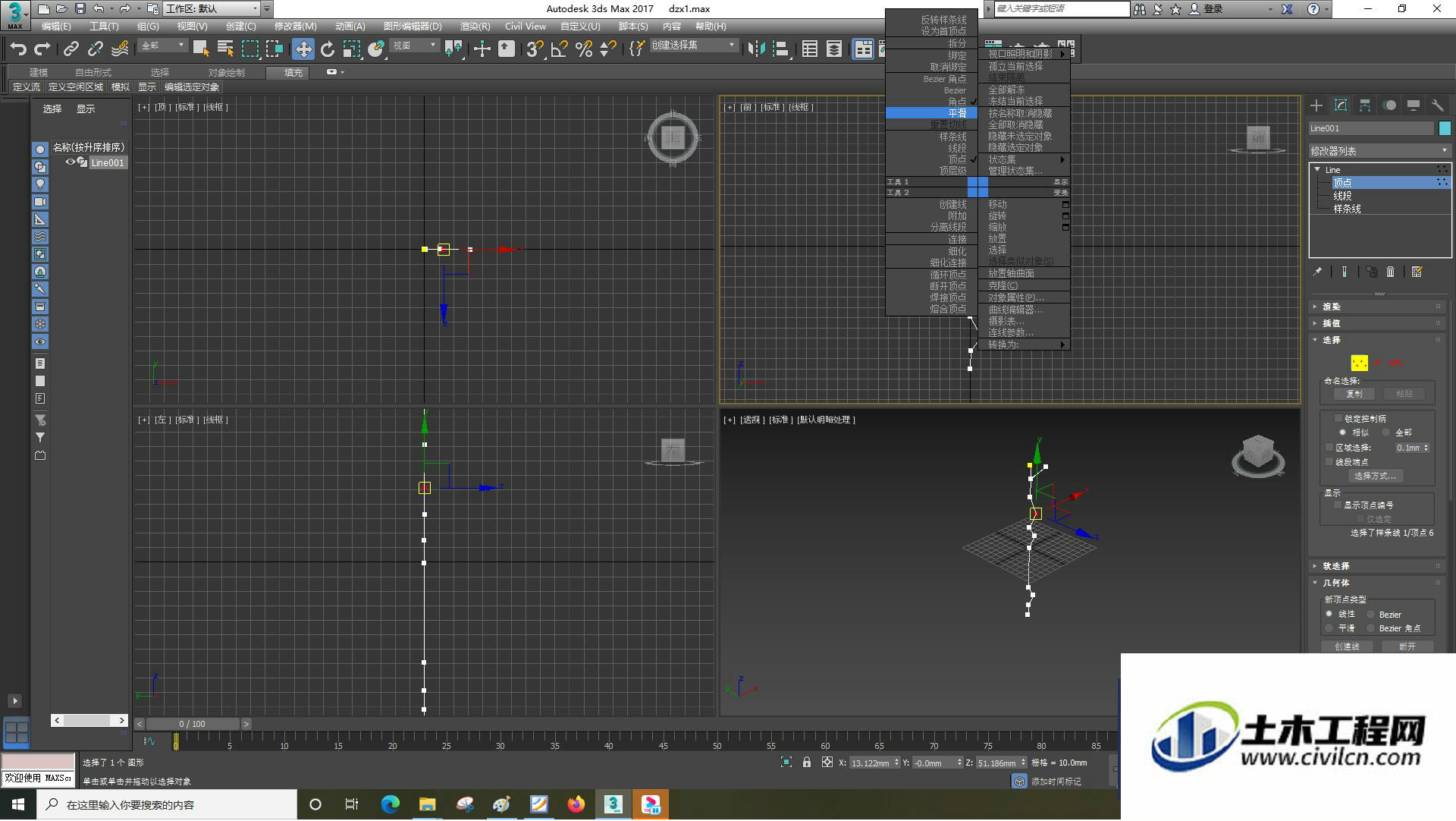Expand the 软选择 rollout
Screen dimensions: 1456x821
point(1379,566)
